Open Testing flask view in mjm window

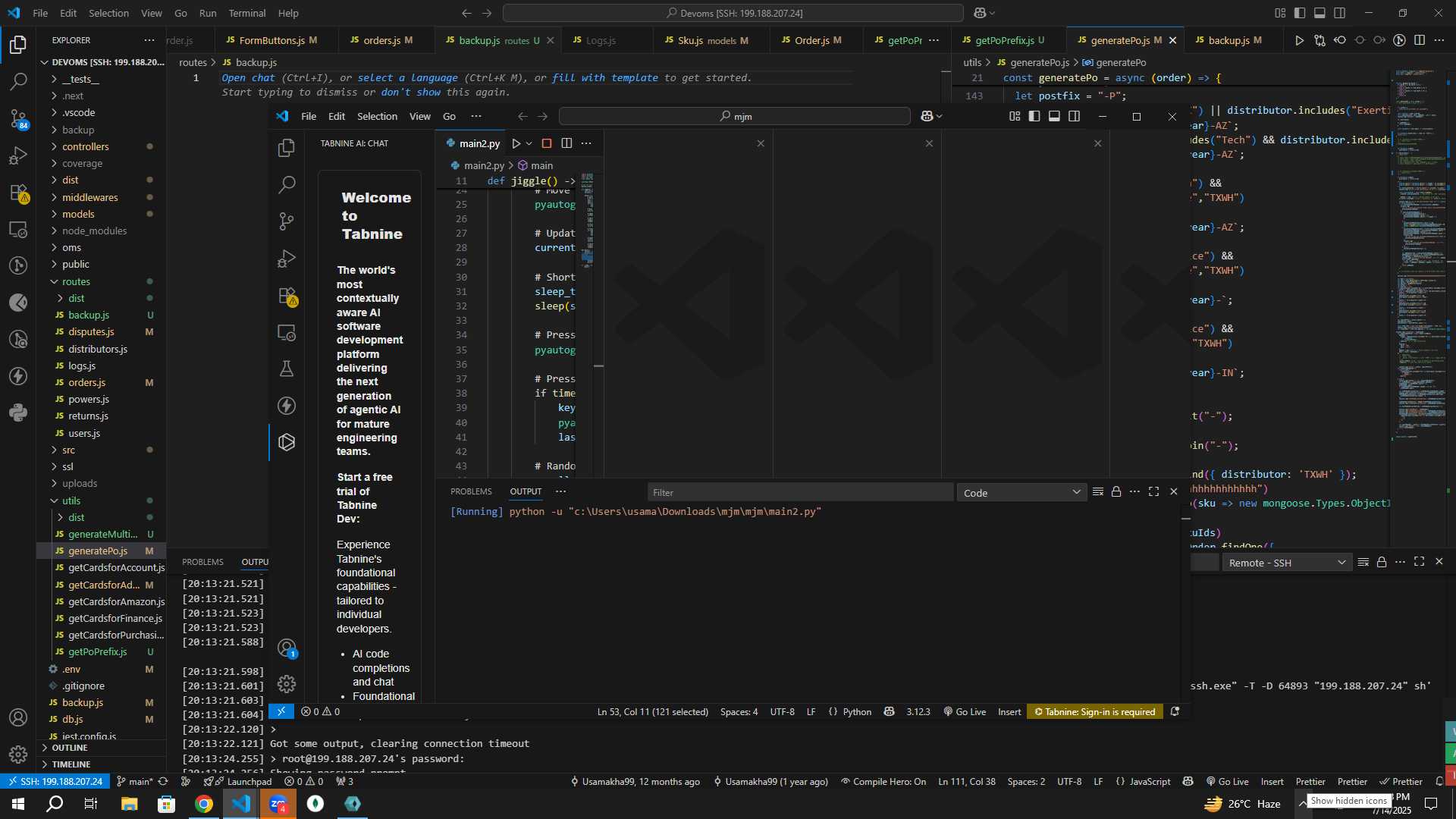click(287, 369)
